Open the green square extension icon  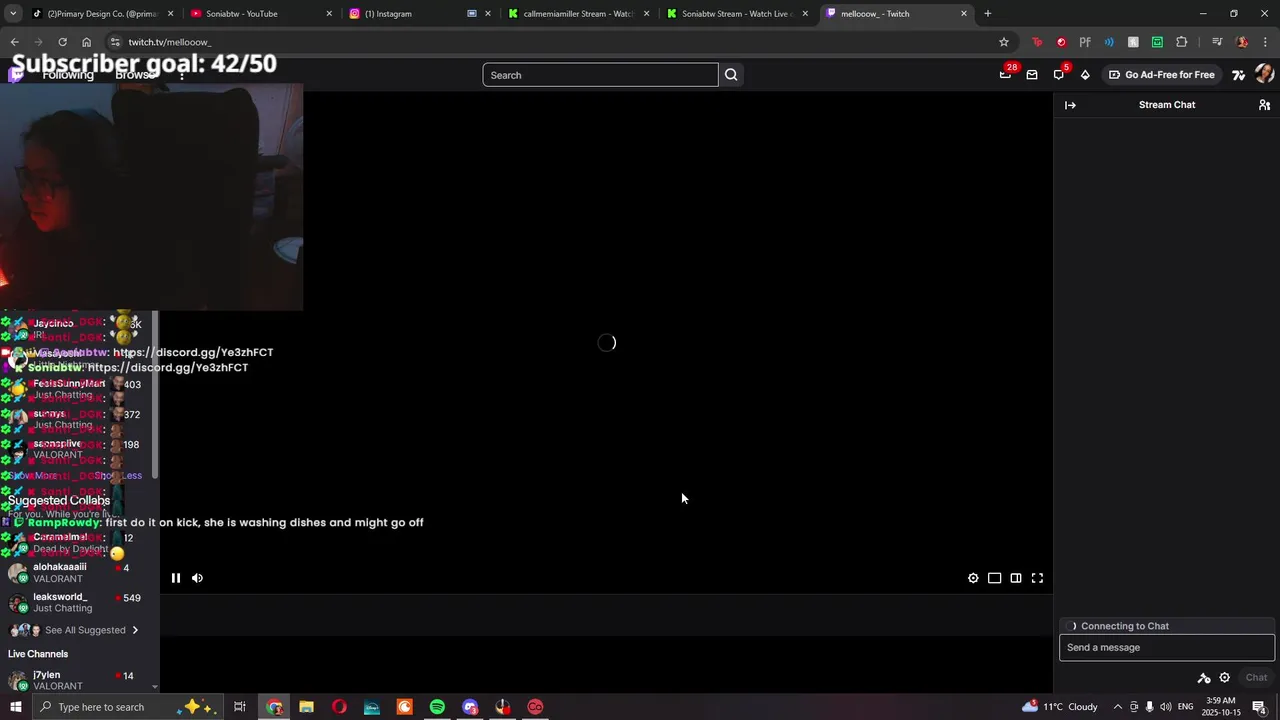pos(1157,42)
